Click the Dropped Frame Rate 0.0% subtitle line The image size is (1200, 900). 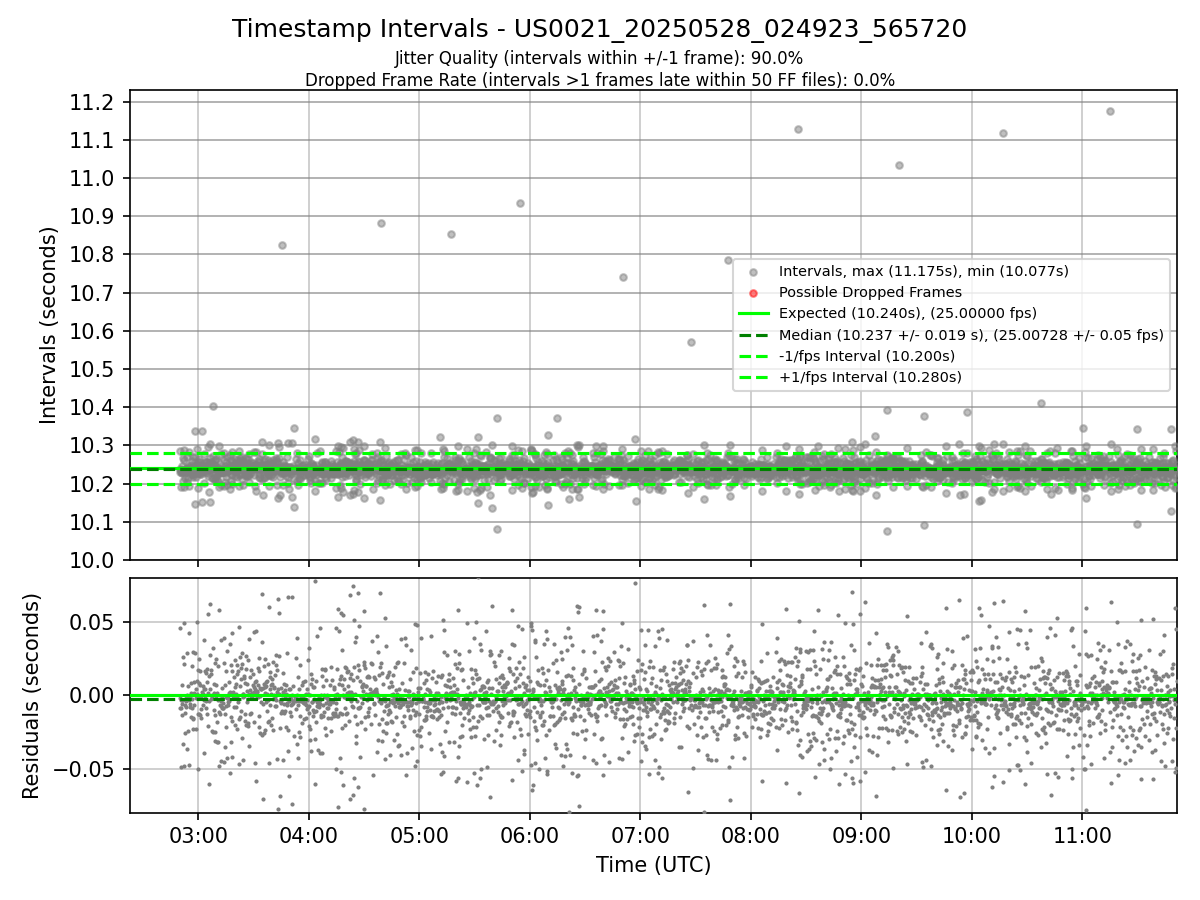point(599,80)
